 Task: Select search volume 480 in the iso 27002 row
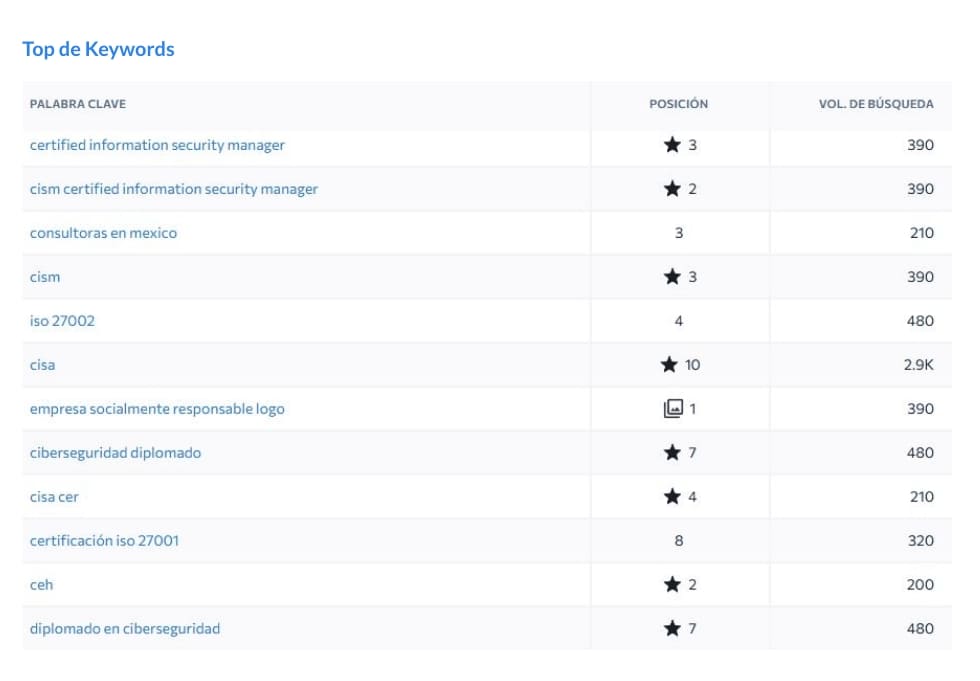[x=920, y=321]
